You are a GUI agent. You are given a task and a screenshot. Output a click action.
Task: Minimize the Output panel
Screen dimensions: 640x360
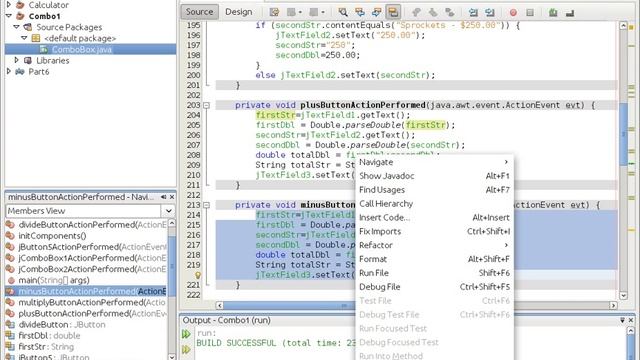(x=622, y=320)
